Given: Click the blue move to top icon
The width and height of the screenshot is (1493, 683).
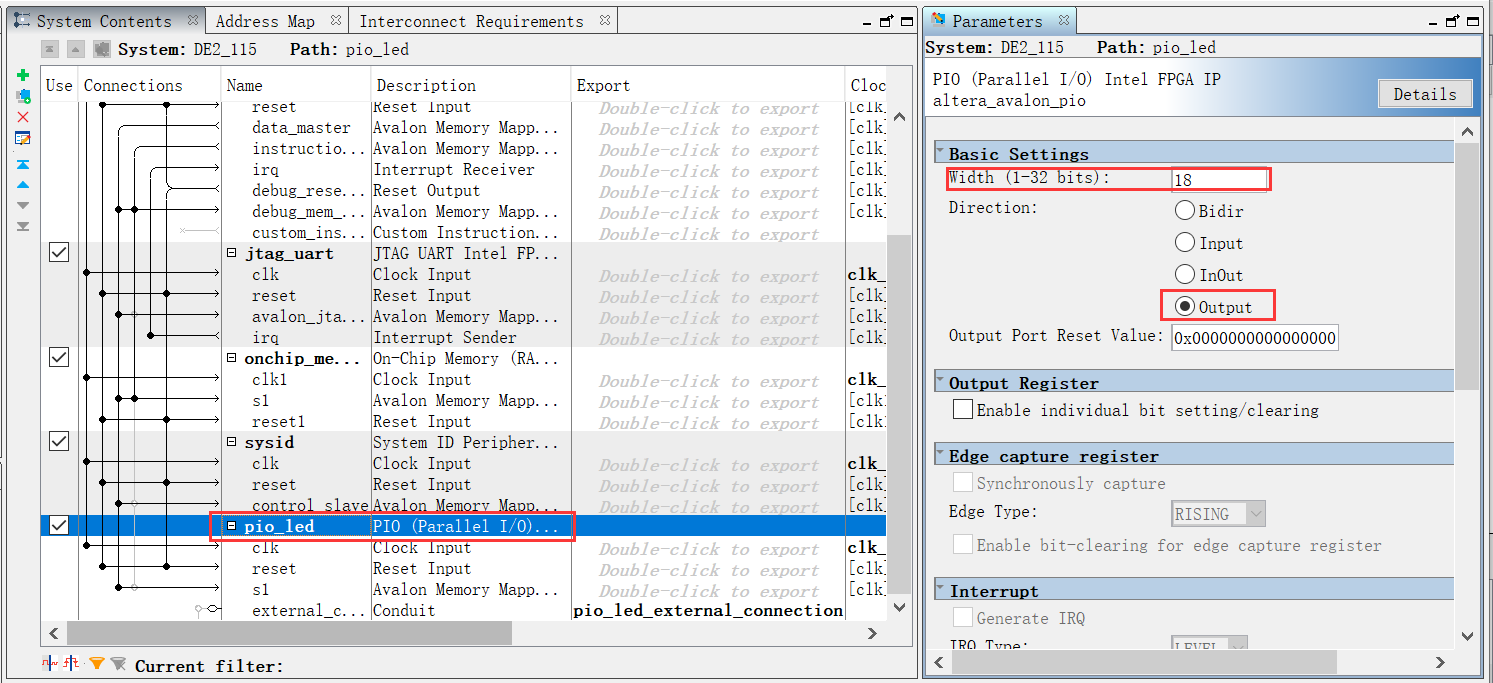Looking at the screenshot, I should coord(23,164).
